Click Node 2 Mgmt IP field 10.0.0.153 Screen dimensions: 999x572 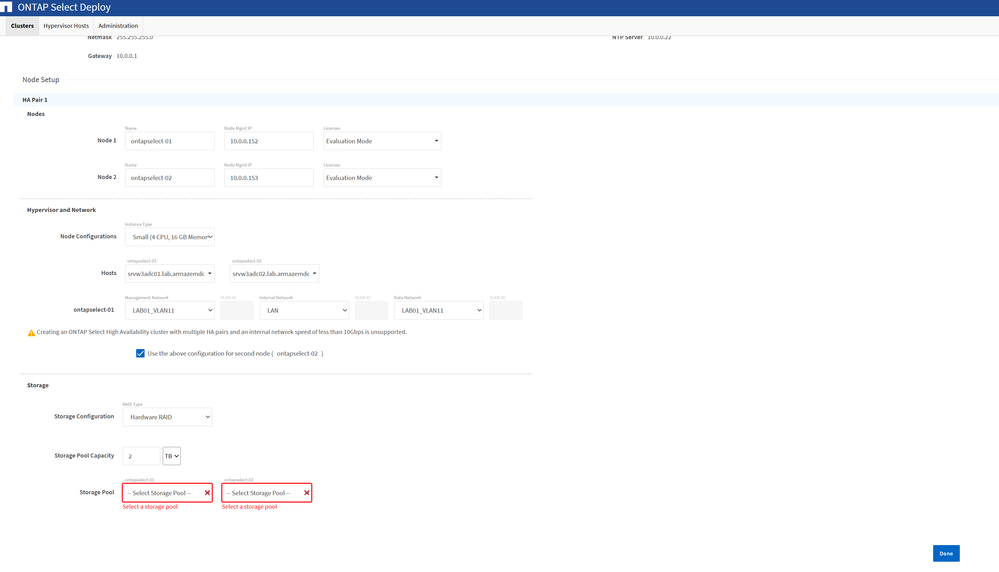tap(269, 178)
